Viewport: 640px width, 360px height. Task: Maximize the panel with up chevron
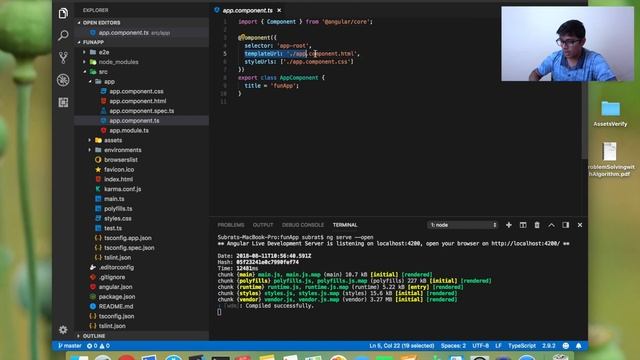[x=551, y=225]
